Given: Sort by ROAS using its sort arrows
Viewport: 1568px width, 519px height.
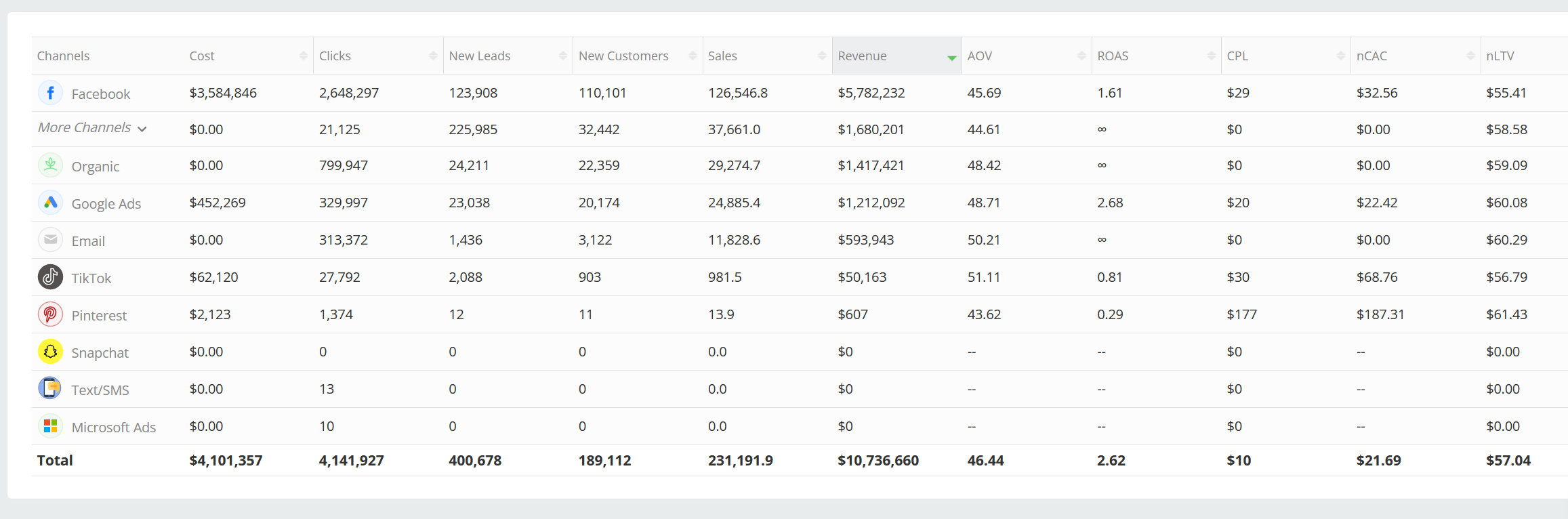Looking at the screenshot, I should tap(1212, 56).
